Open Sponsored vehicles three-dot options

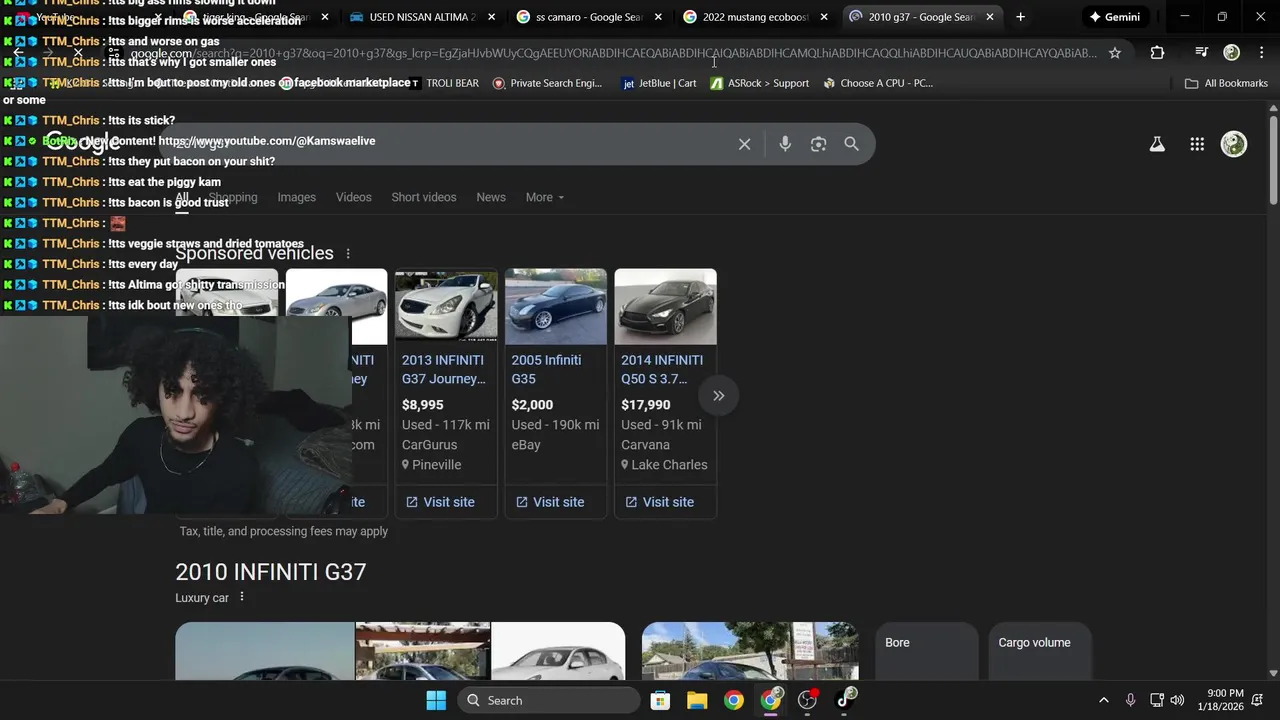click(x=348, y=254)
